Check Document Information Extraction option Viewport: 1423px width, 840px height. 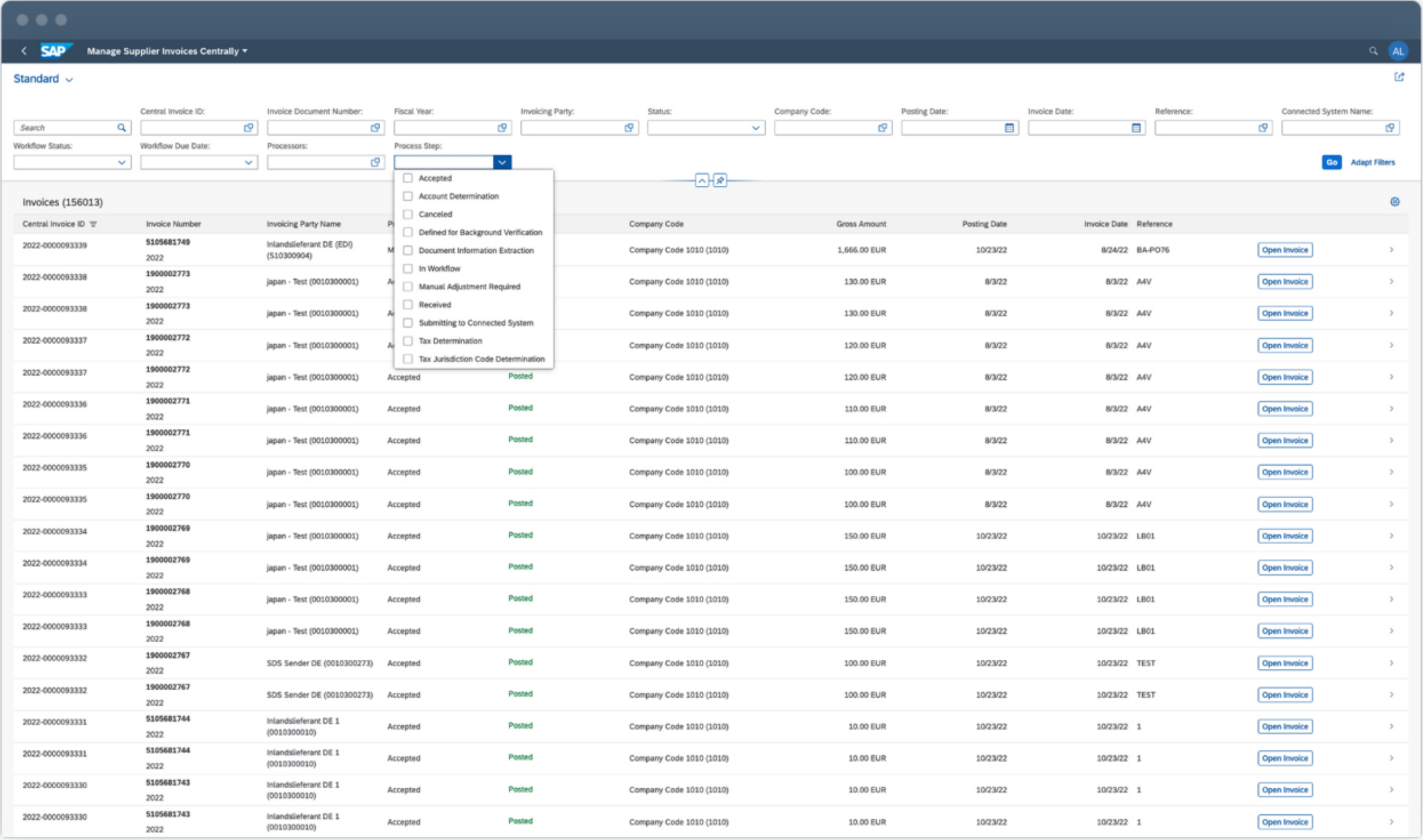[x=408, y=250]
